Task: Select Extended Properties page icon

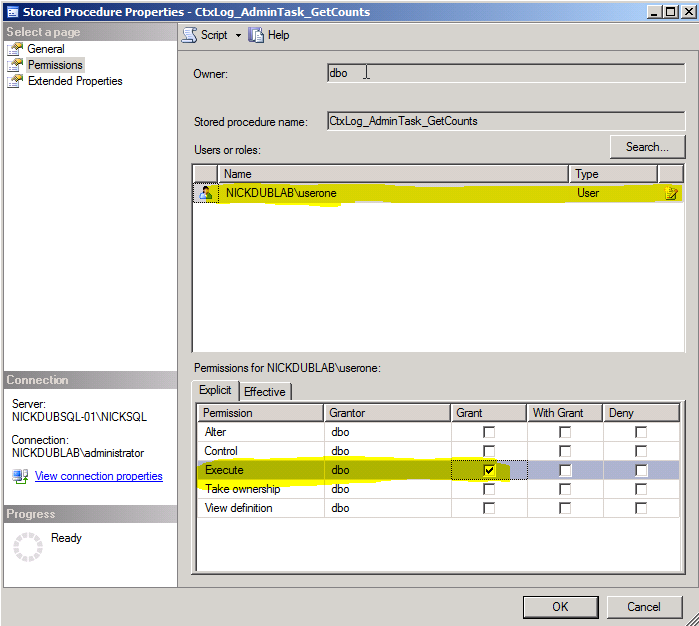Action: (15, 81)
